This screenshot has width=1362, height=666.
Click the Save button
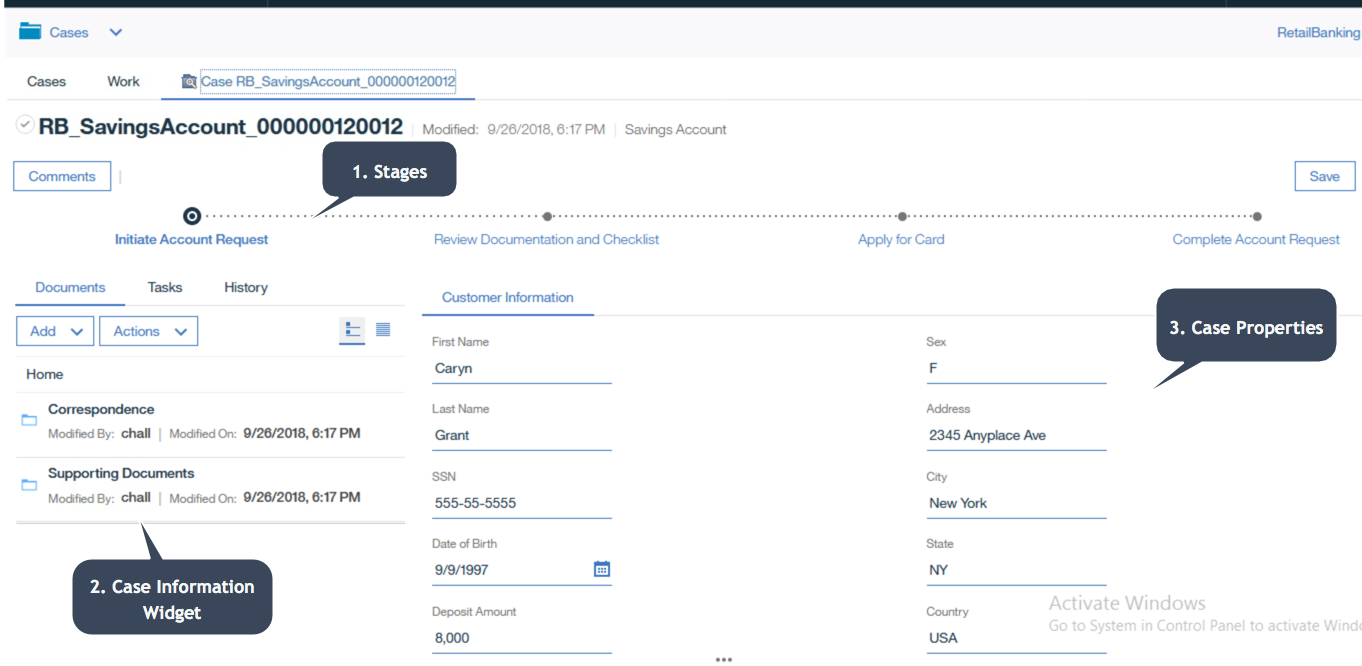(1324, 176)
